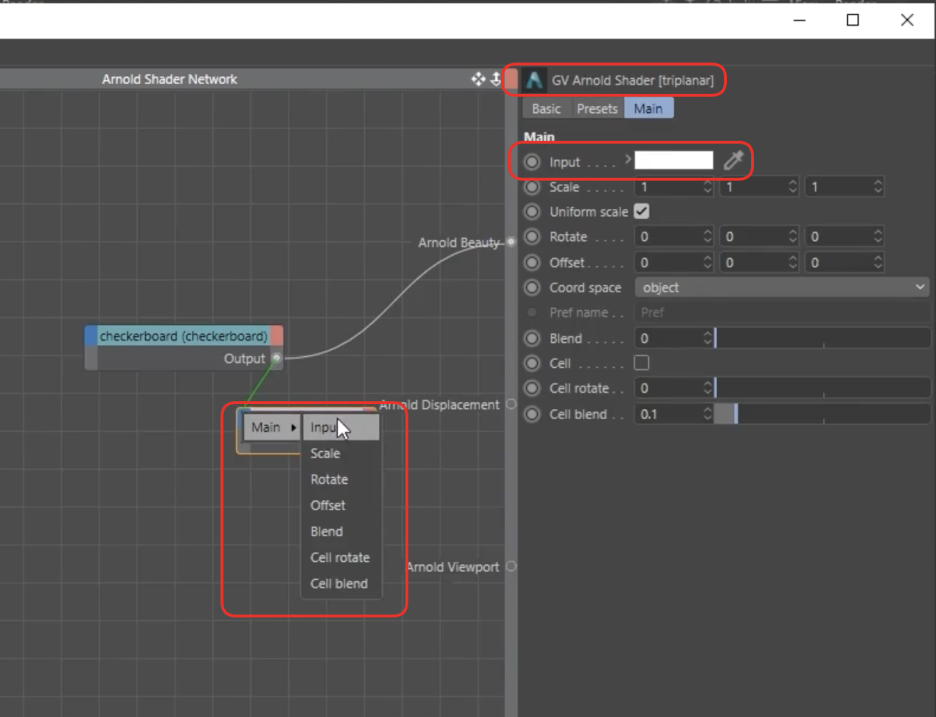
Task: Click the Blend slider bar
Action: (823, 339)
